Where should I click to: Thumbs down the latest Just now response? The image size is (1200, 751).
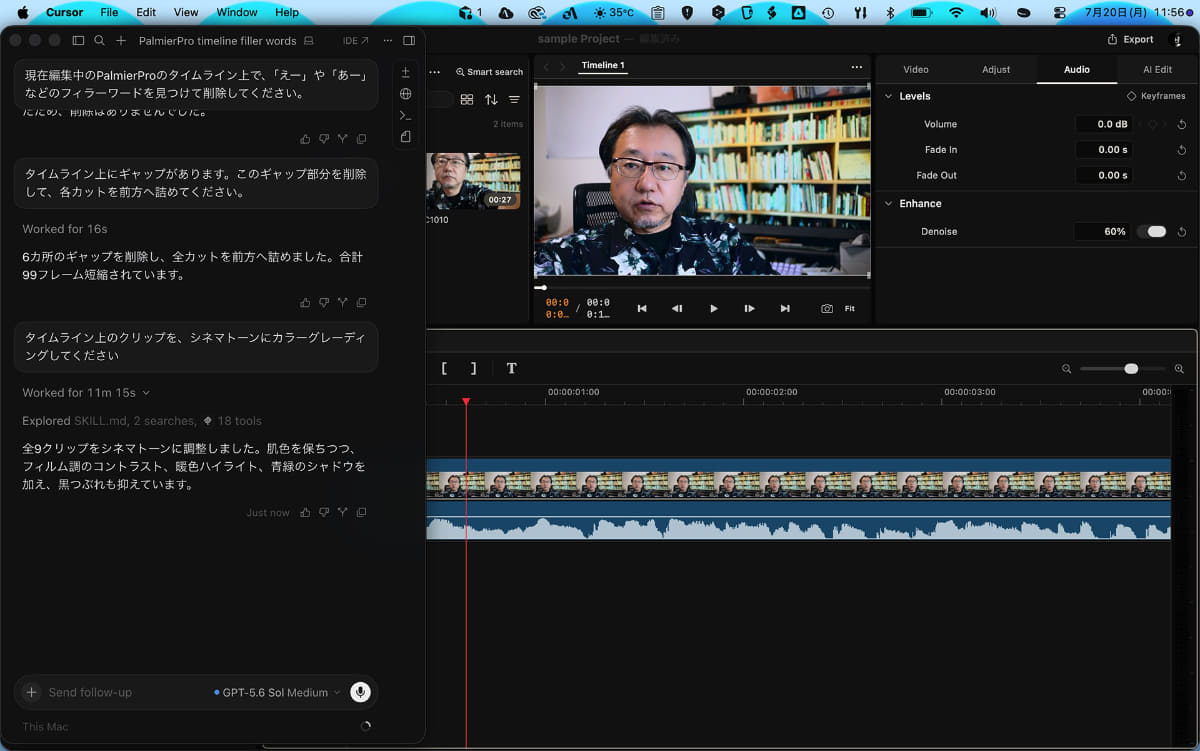click(324, 512)
